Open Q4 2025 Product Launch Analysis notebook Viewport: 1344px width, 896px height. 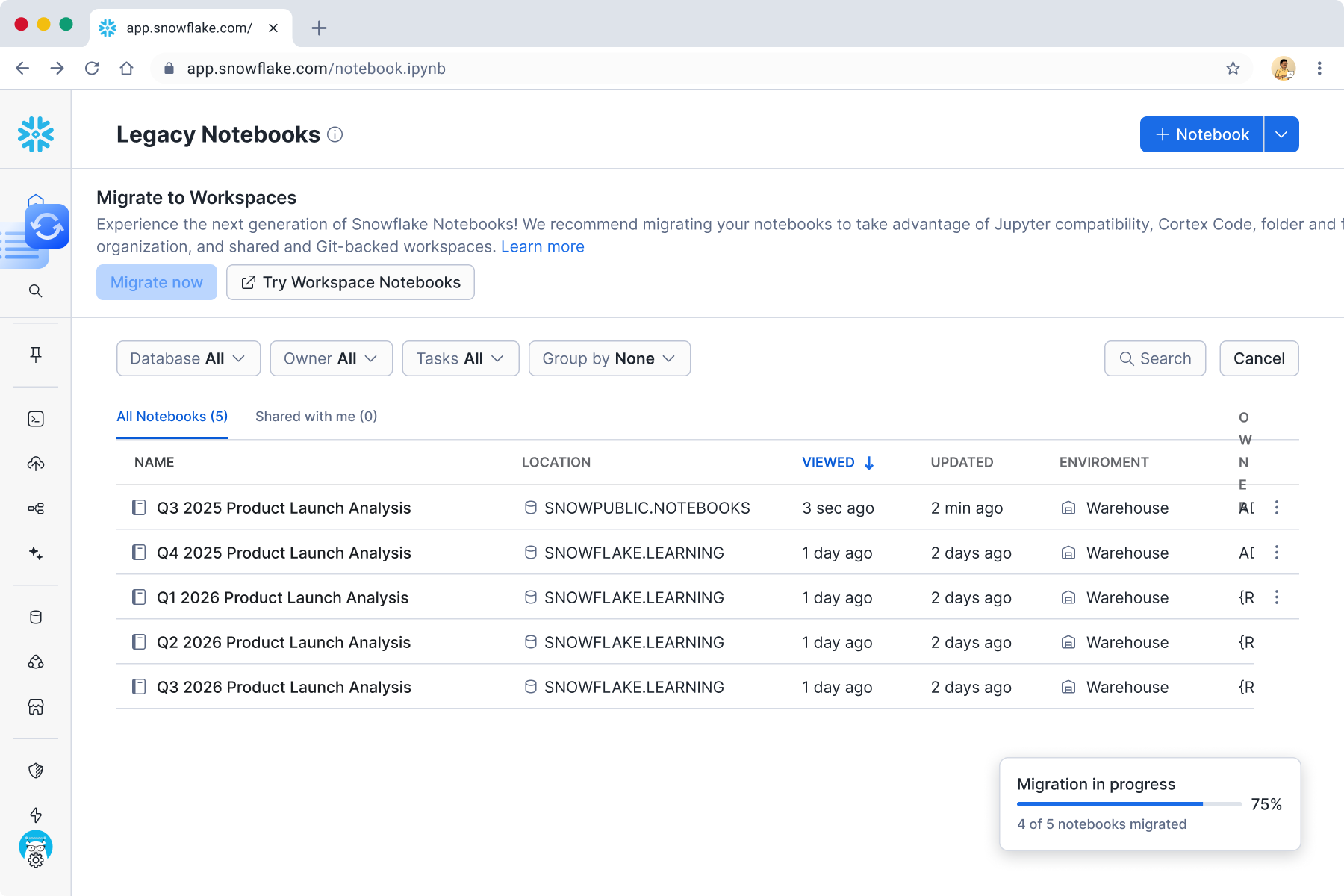coord(284,553)
